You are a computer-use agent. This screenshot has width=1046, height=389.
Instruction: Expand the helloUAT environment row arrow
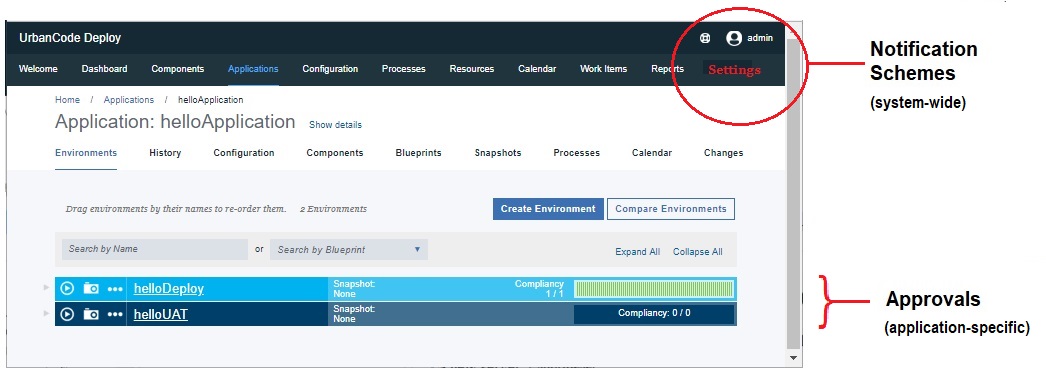click(46, 313)
